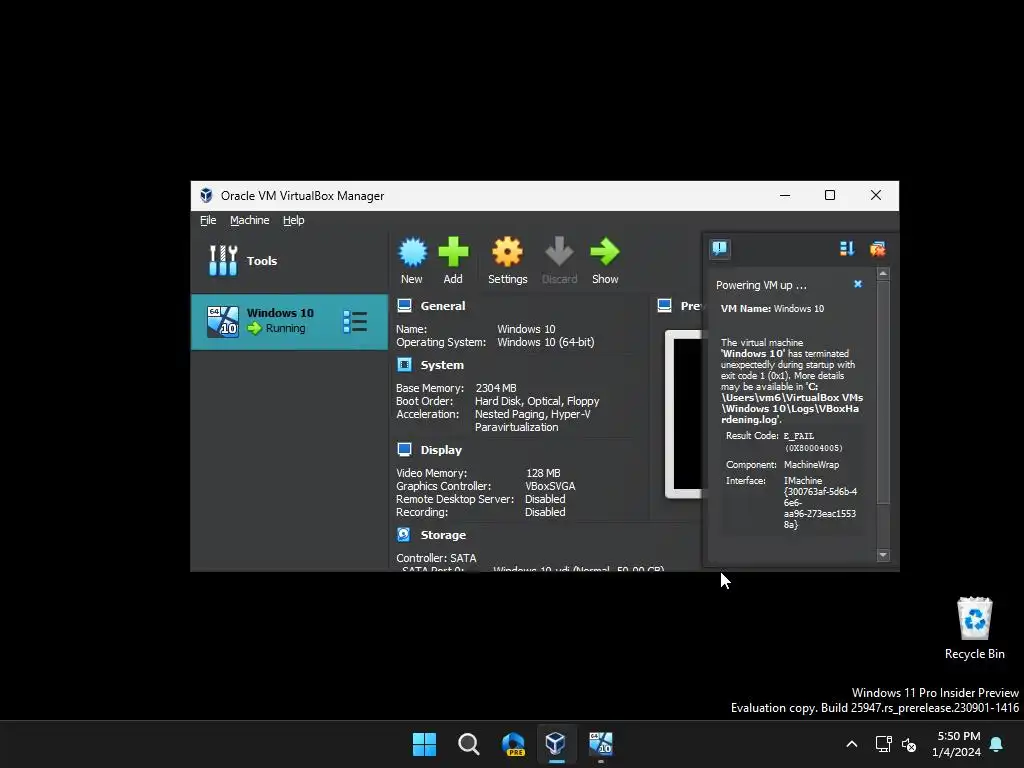1024x768 pixels.
Task: Click the System section chip icon
Action: click(404, 364)
